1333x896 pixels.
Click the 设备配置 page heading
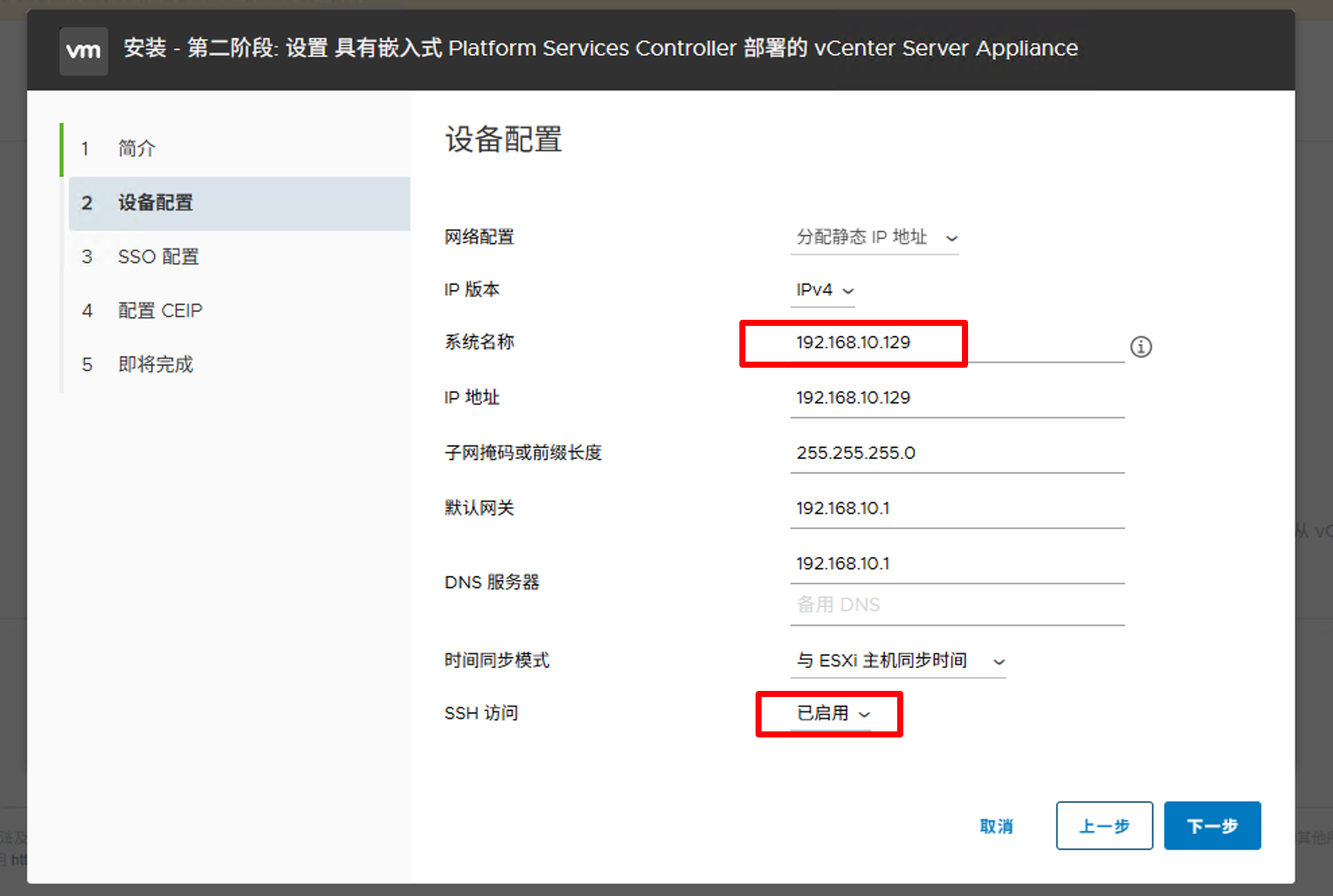503,140
